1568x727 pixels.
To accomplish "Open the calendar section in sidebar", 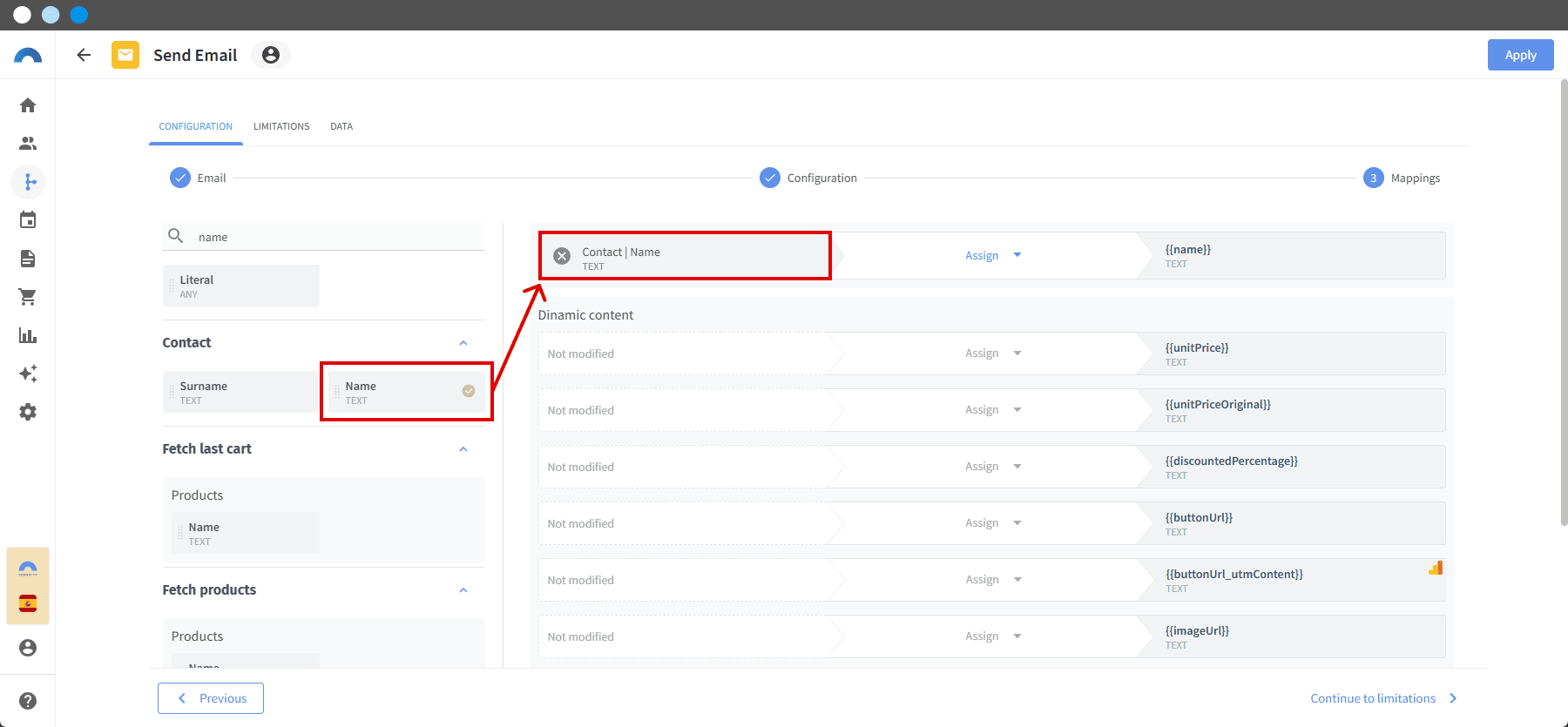I will click(x=28, y=220).
